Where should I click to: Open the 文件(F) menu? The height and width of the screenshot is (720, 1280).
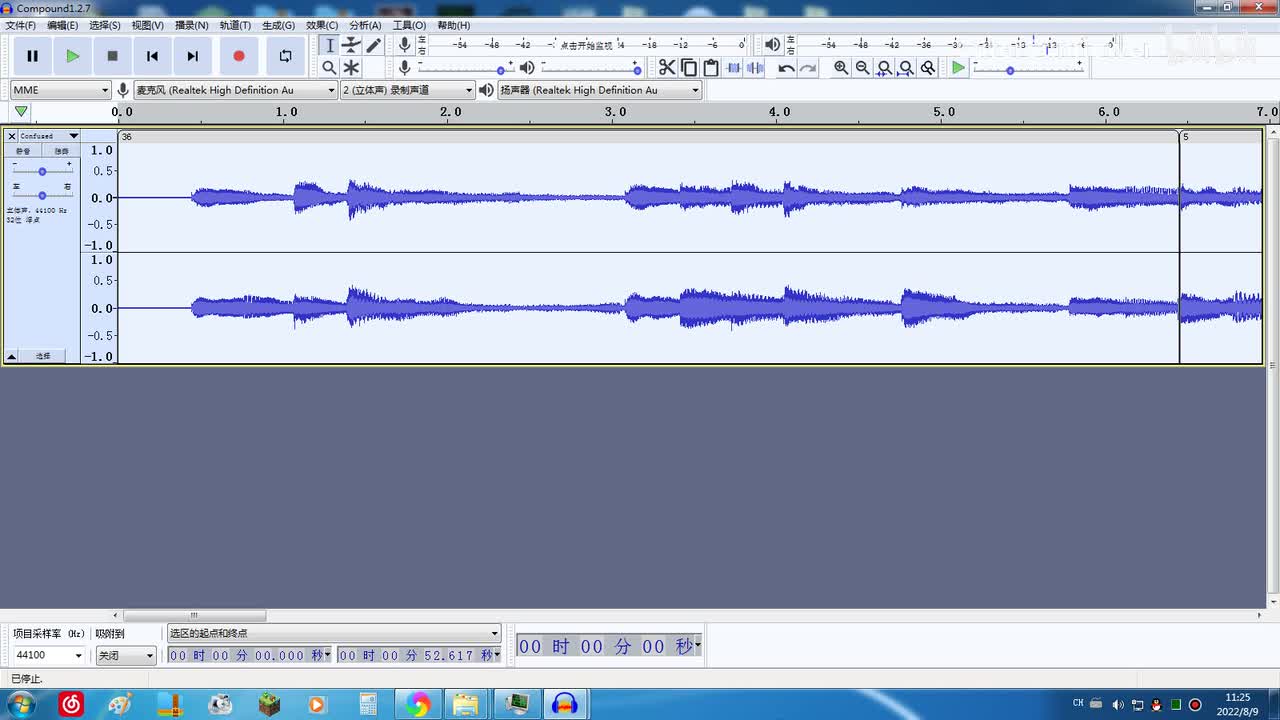pos(20,25)
